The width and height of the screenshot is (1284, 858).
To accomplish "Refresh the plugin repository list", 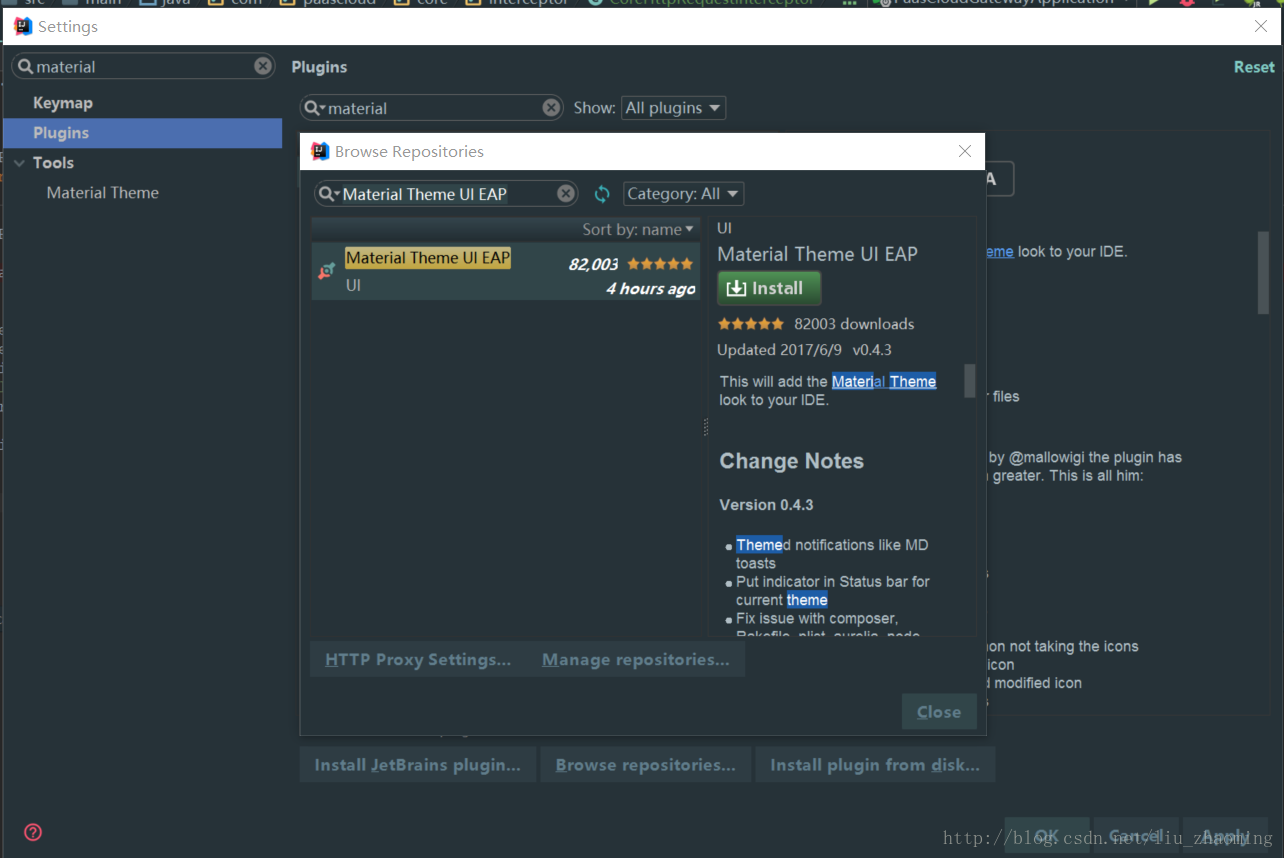I will [602, 194].
